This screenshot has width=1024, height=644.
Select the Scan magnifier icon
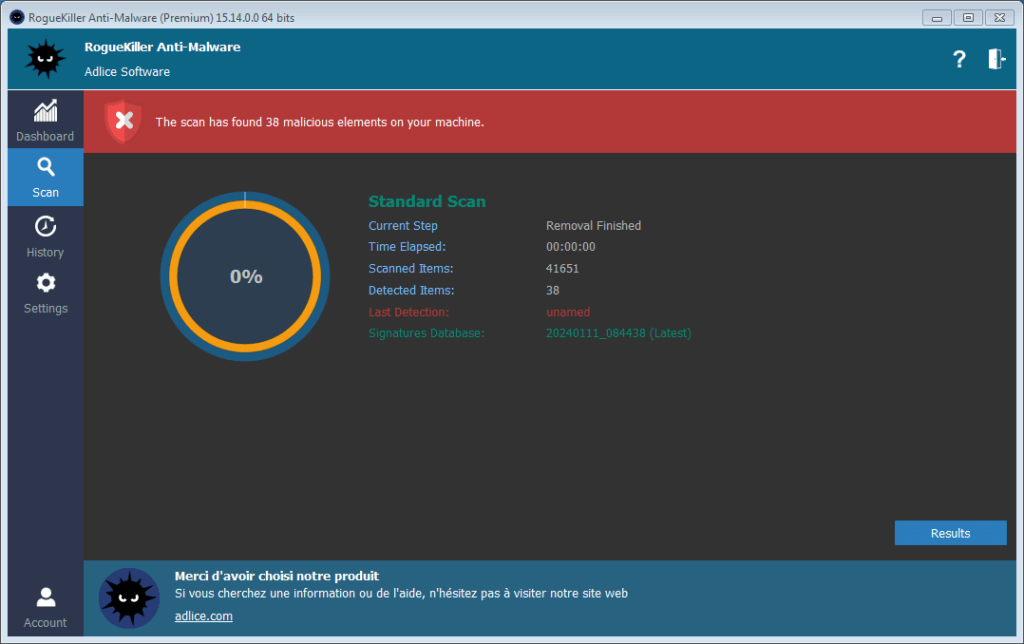click(45, 167)
